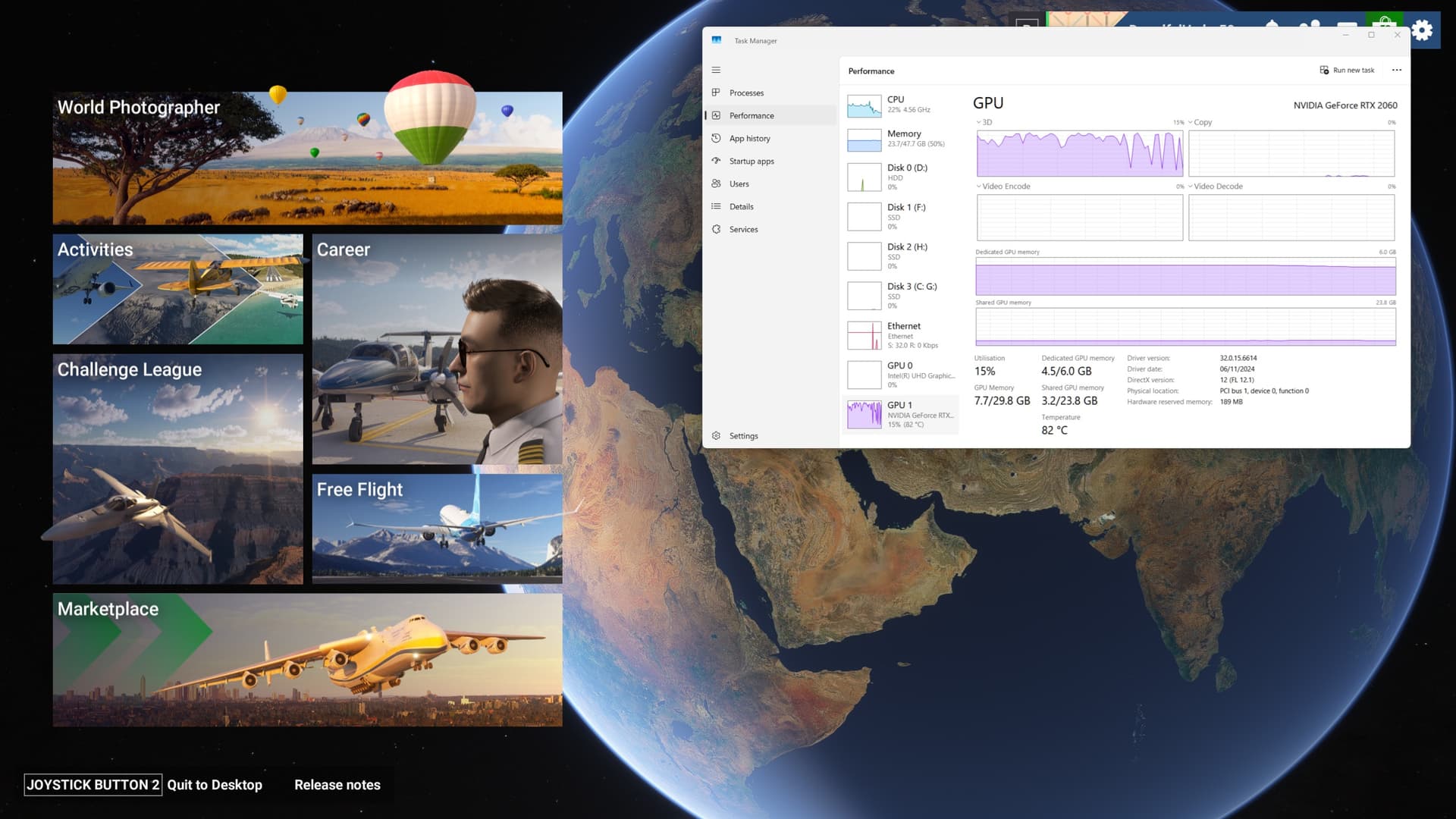Click the Startup apps icon

click(x=716, y=161)
